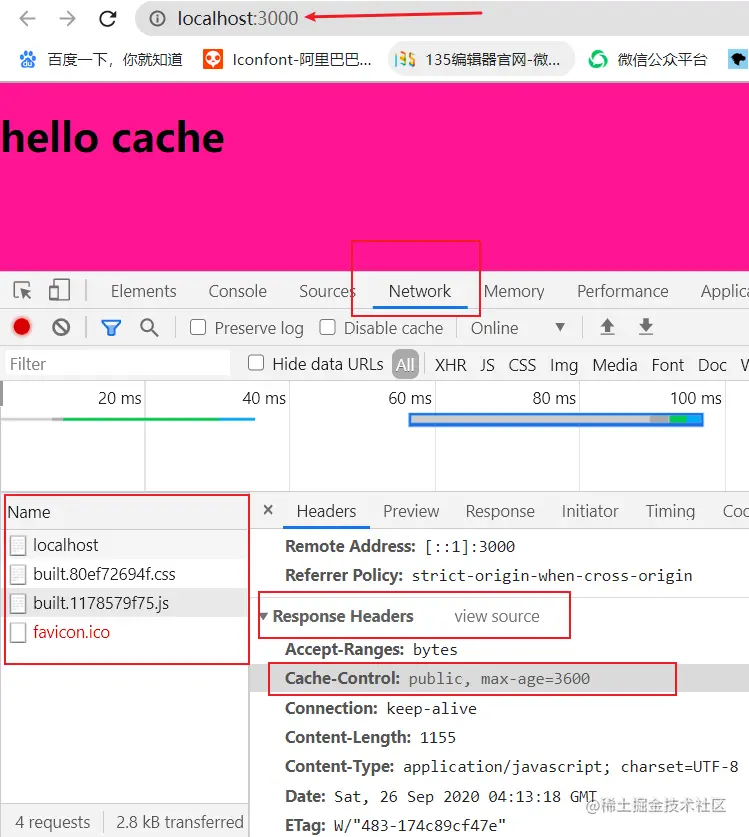Screen dimensions: 749x837
Task: Go forward in browser history
Action: [67, 19]
